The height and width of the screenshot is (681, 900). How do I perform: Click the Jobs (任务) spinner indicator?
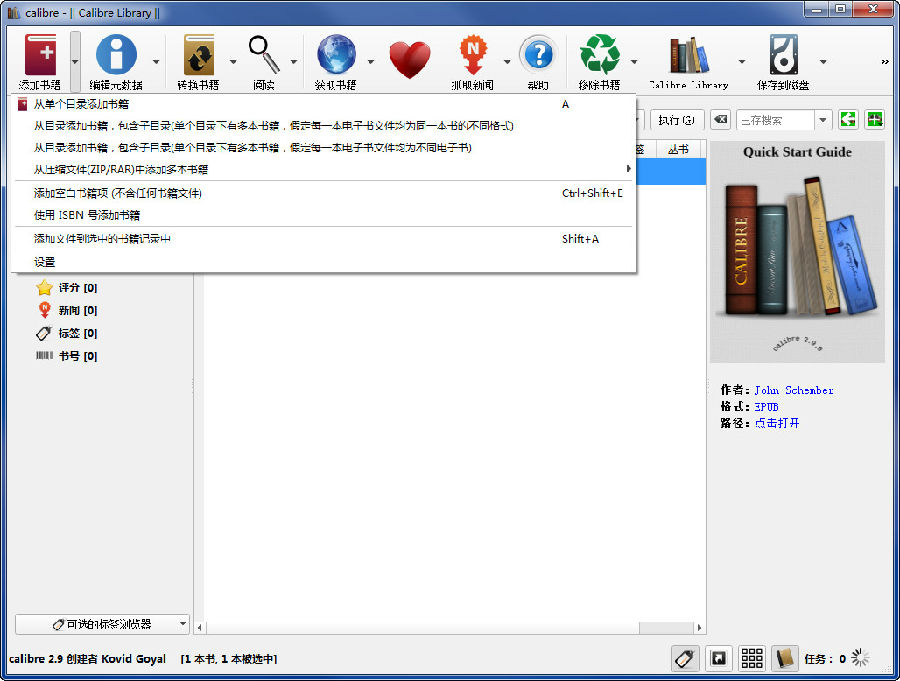click(860, 658)
